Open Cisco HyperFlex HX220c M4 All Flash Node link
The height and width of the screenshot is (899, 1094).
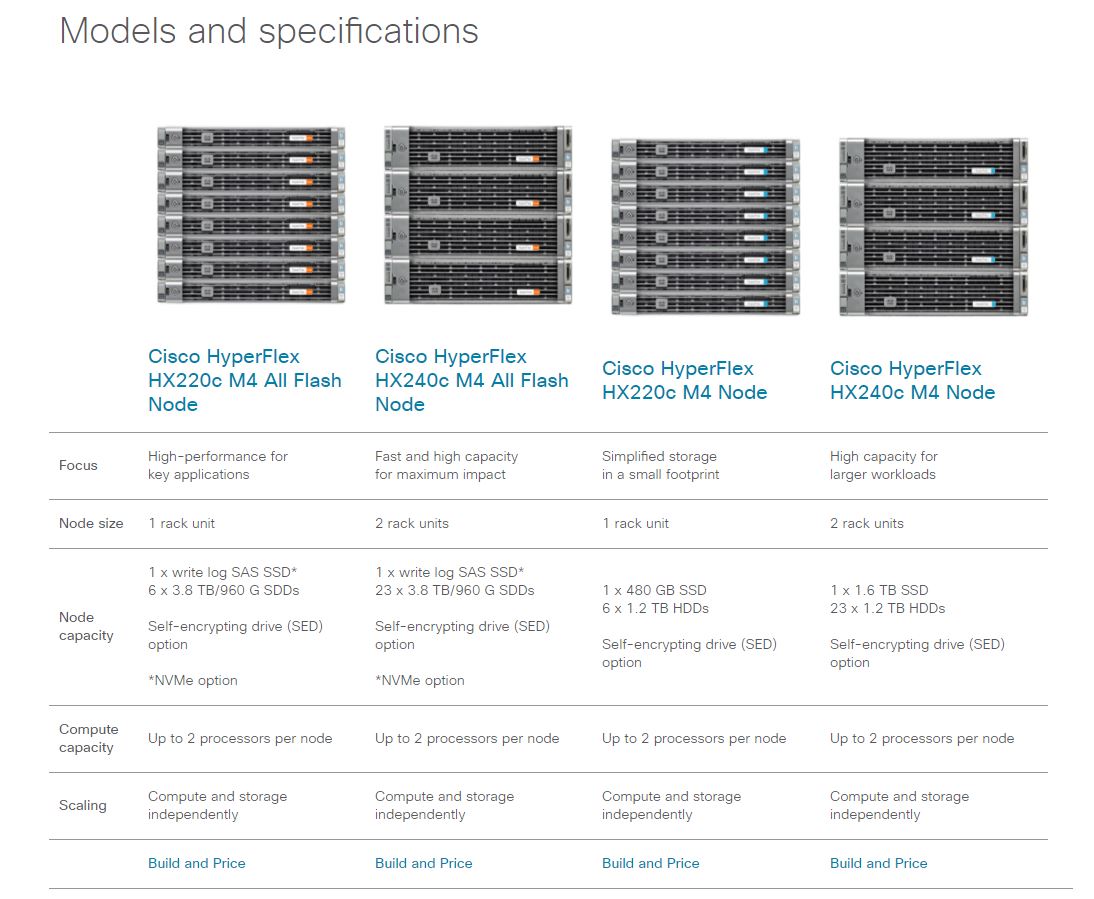pyautogui.click(x=245, y=380)
